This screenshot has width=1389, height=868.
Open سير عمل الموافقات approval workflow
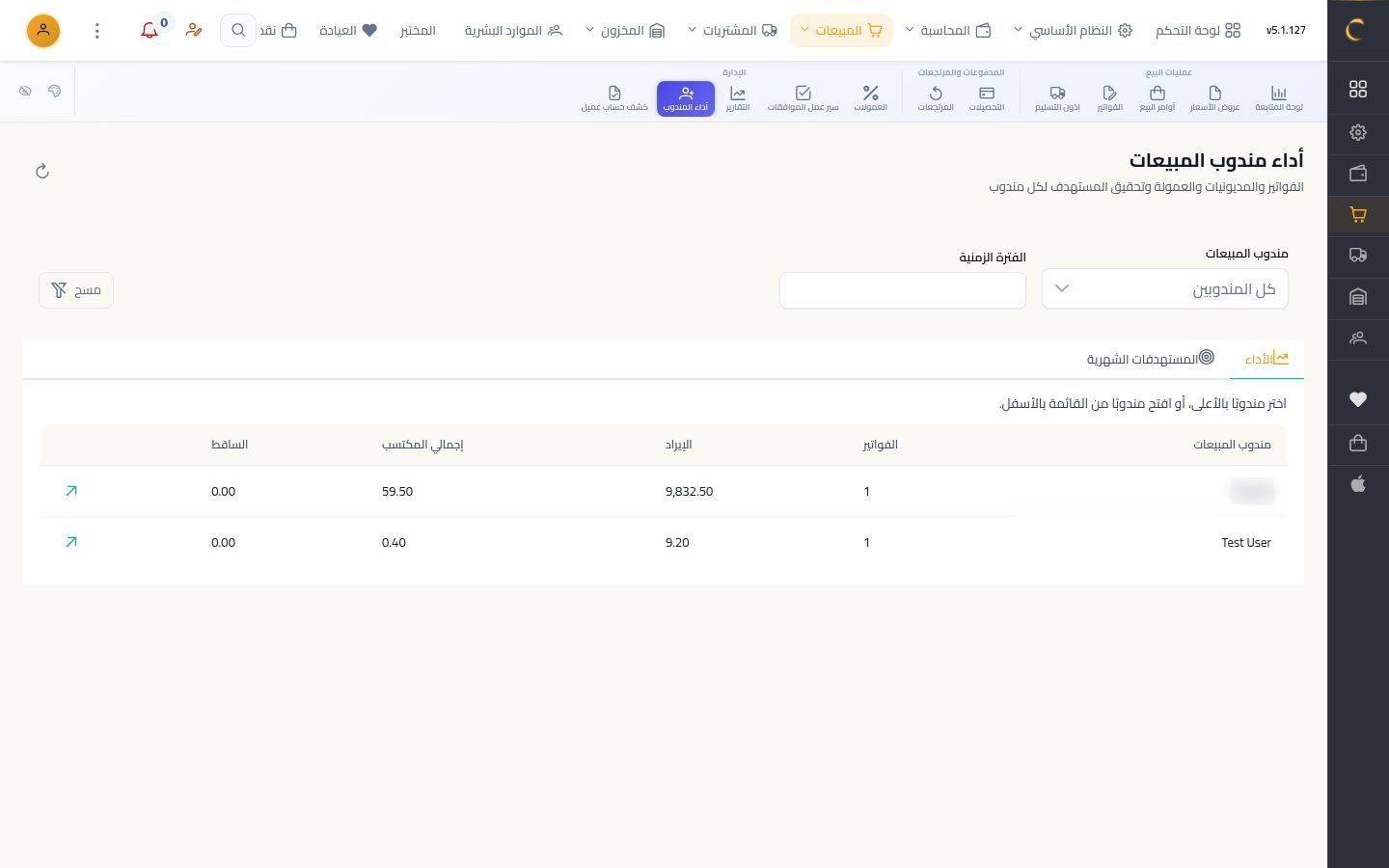[x=803, y=97]
